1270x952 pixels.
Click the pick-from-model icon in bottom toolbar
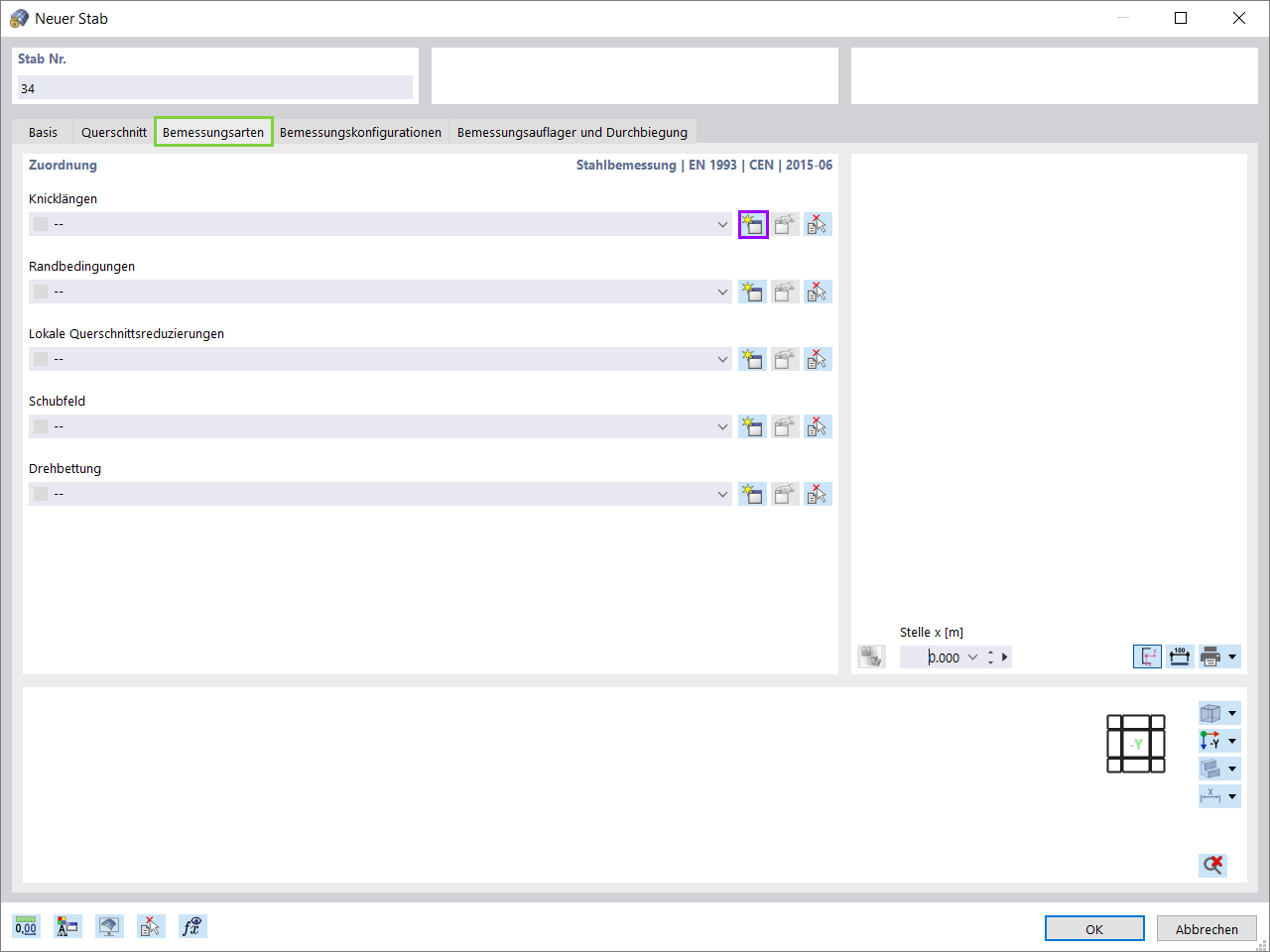point(151,926)
